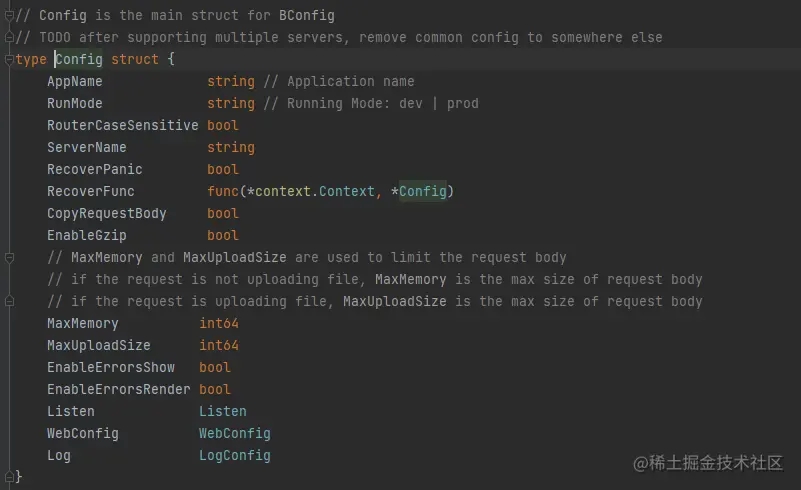Place cursor on the AppName field
This screenshot has width=801, height=490.
tap(74, 81)
